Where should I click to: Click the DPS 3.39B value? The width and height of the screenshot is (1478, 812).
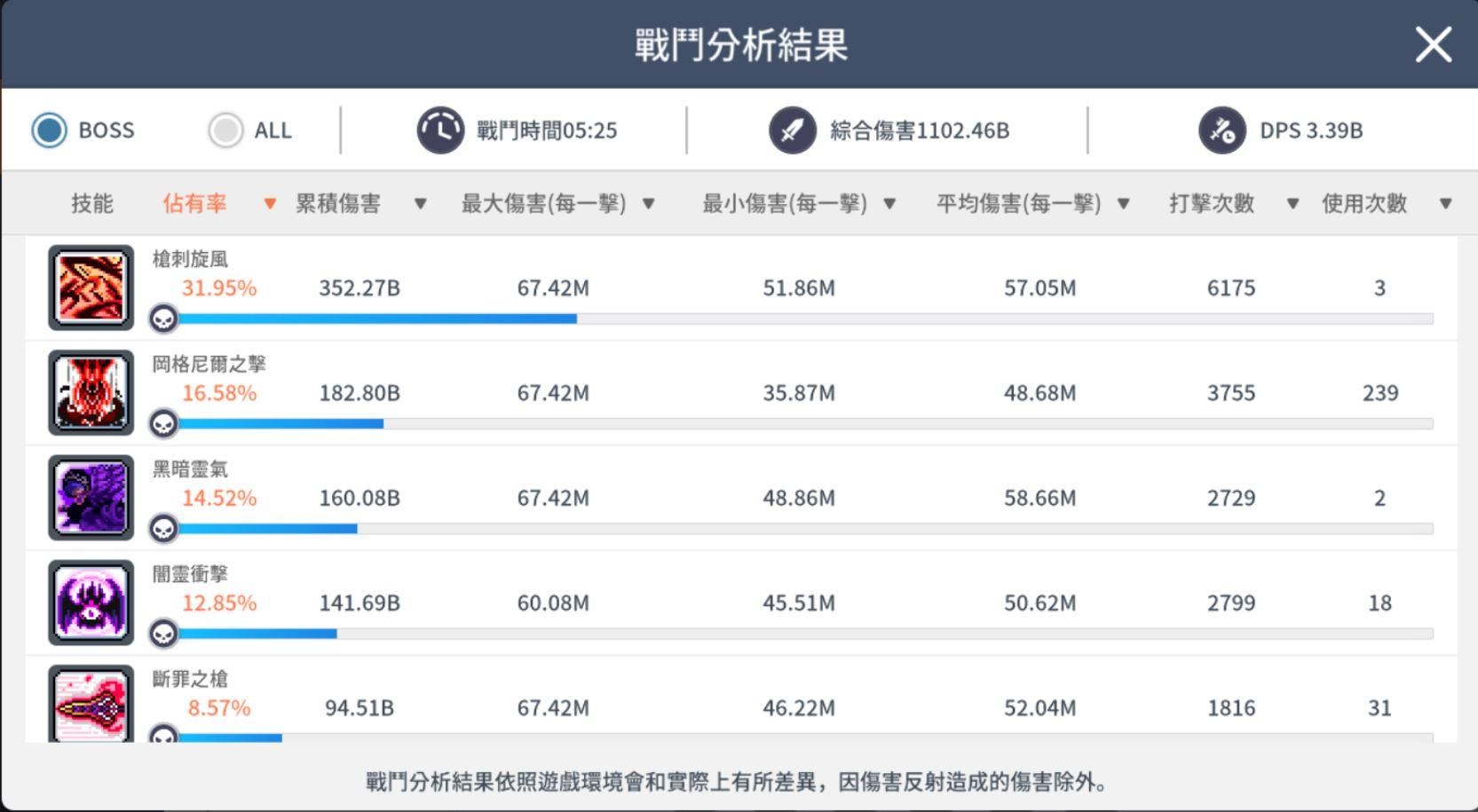point(1311,130)
